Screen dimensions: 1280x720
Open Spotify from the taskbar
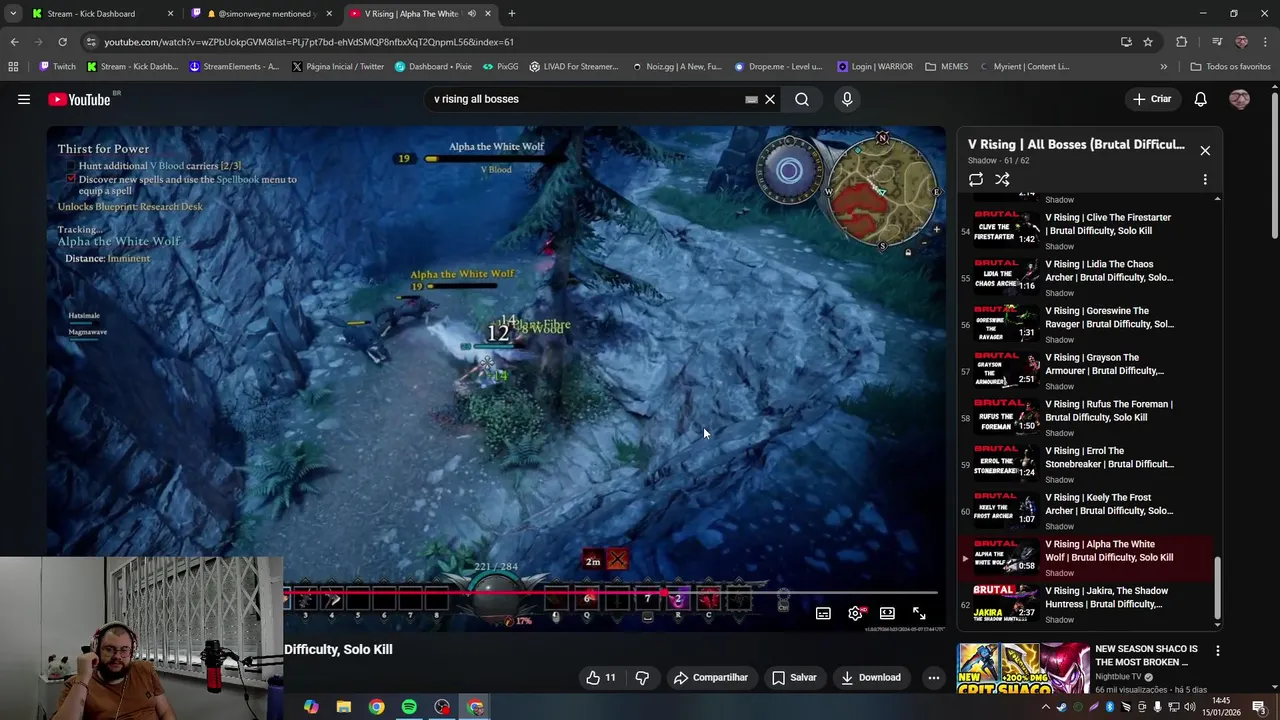[x=409, y=707]
